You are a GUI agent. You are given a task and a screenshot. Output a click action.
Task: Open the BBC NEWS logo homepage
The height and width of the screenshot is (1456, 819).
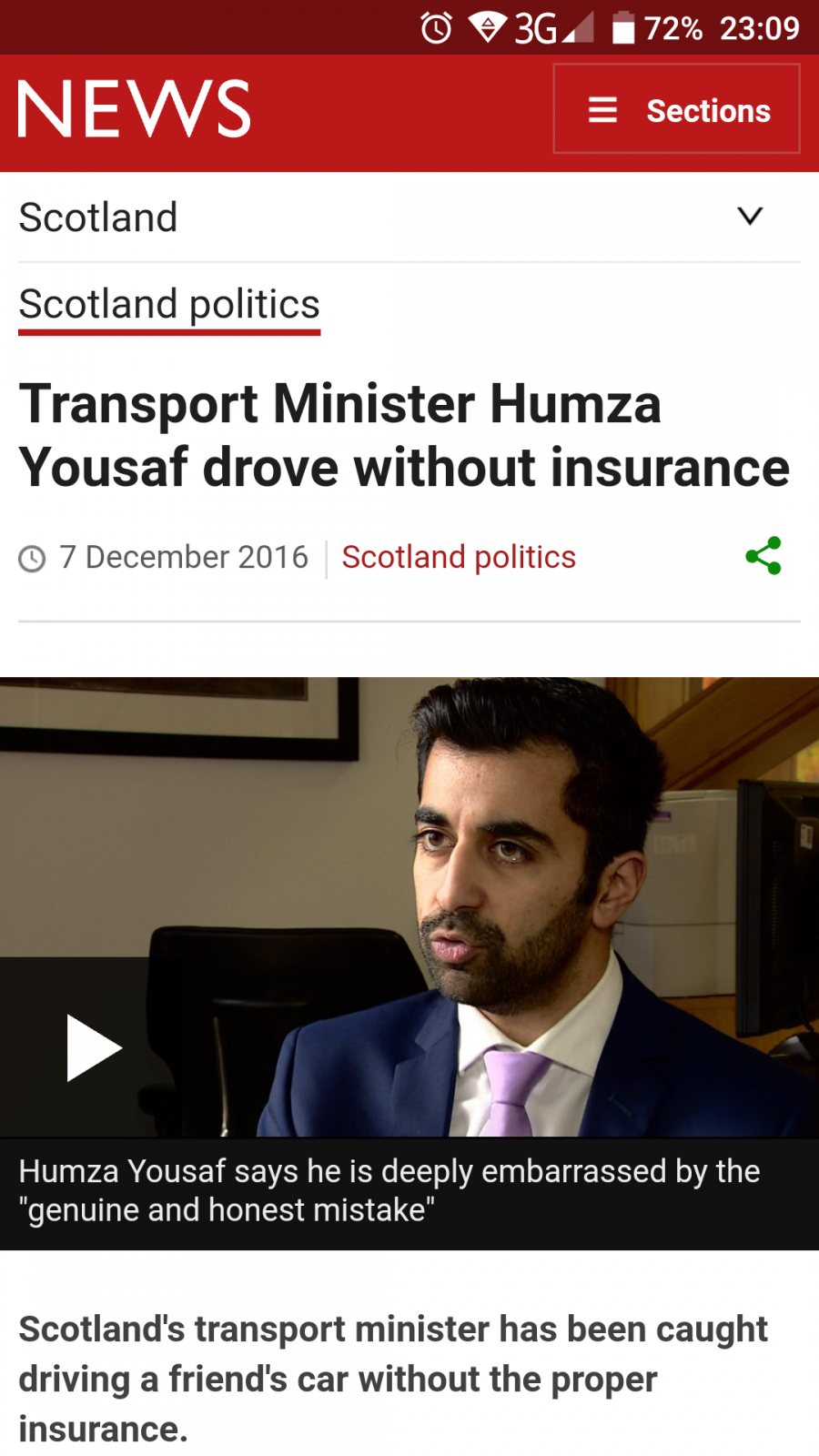click(x=134, y=109)
